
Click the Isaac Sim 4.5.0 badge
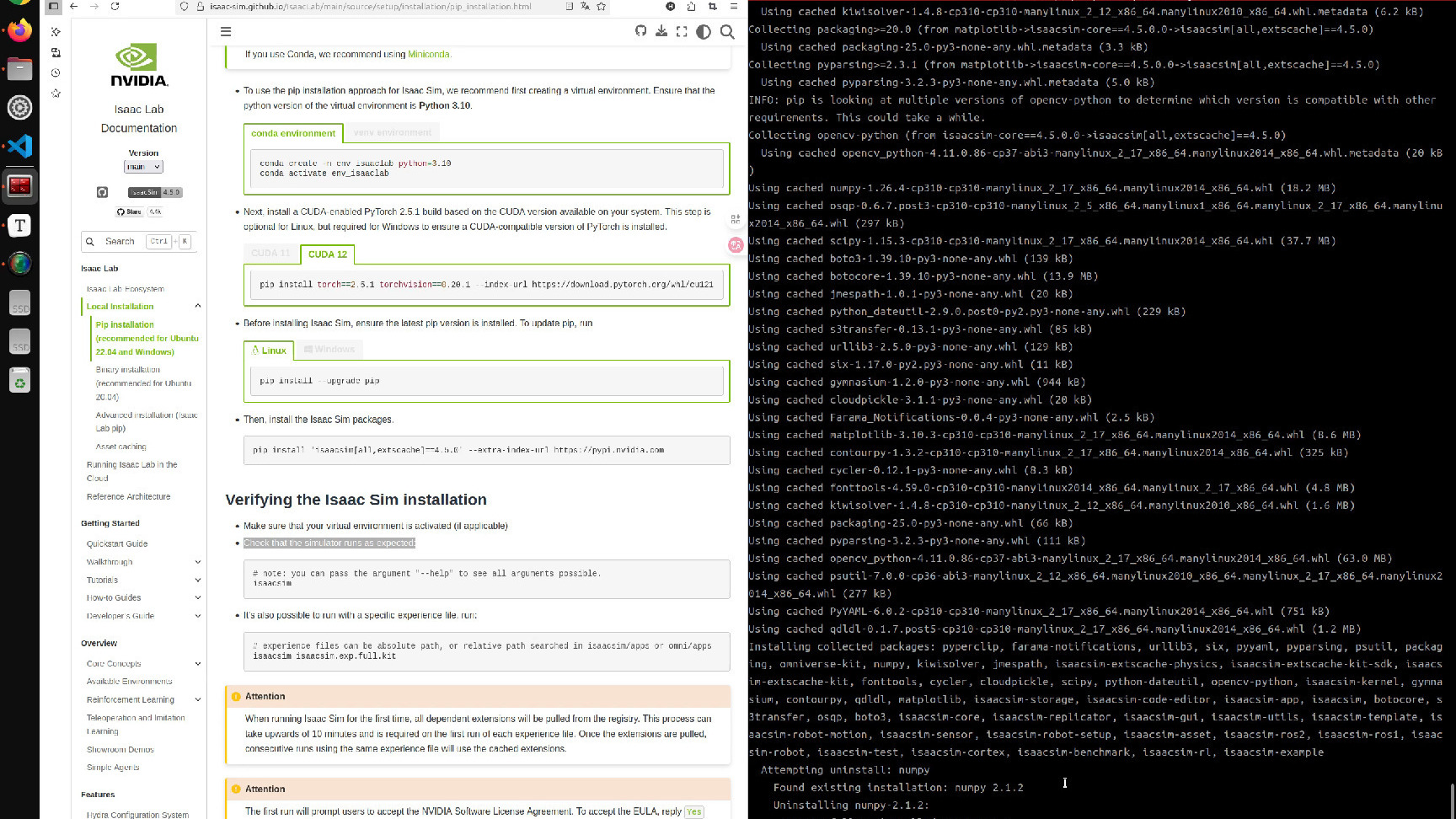click(x=155, y=192)
